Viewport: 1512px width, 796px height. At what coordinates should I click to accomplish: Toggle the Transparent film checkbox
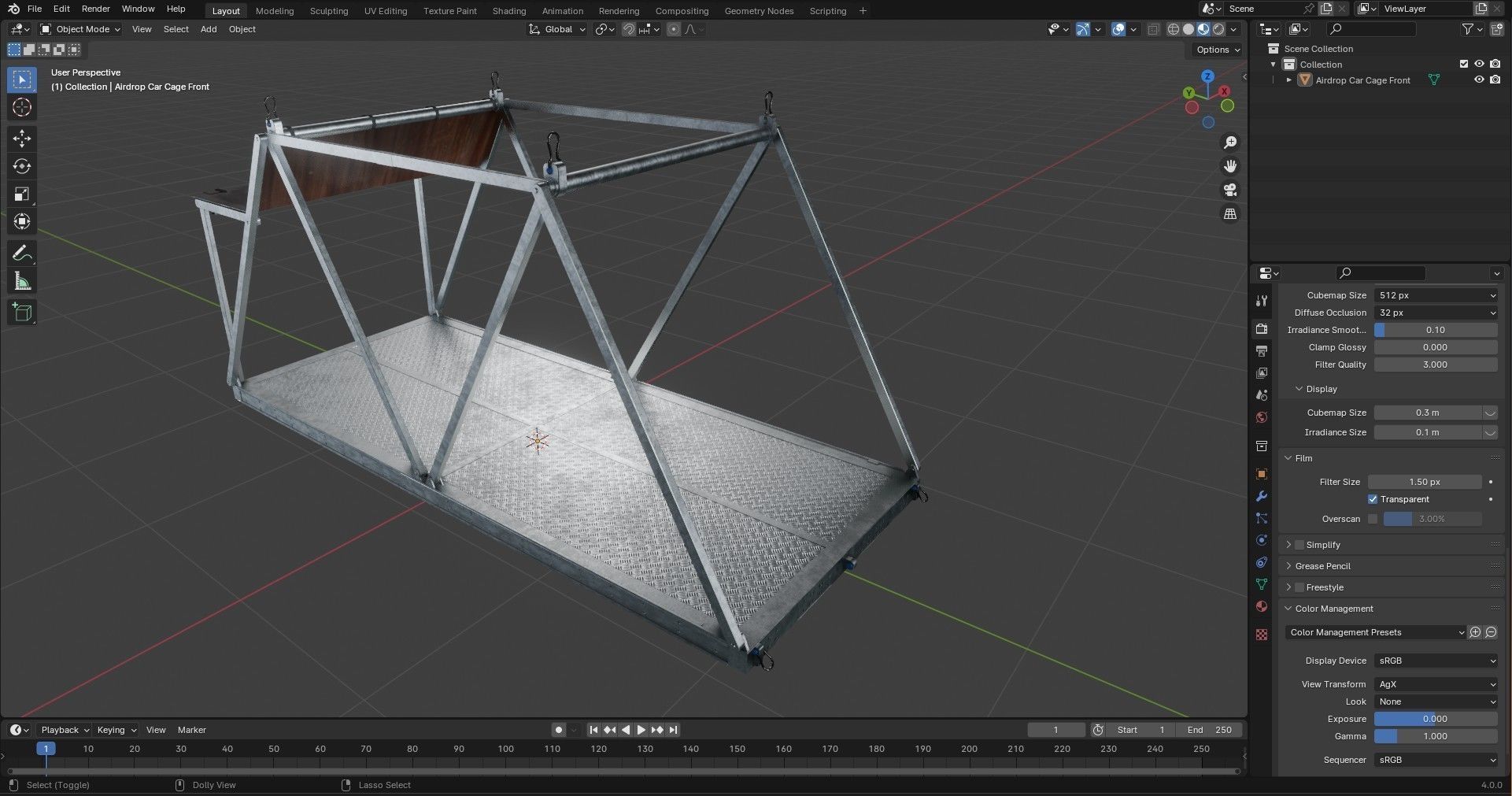[x=1373, y=499]
